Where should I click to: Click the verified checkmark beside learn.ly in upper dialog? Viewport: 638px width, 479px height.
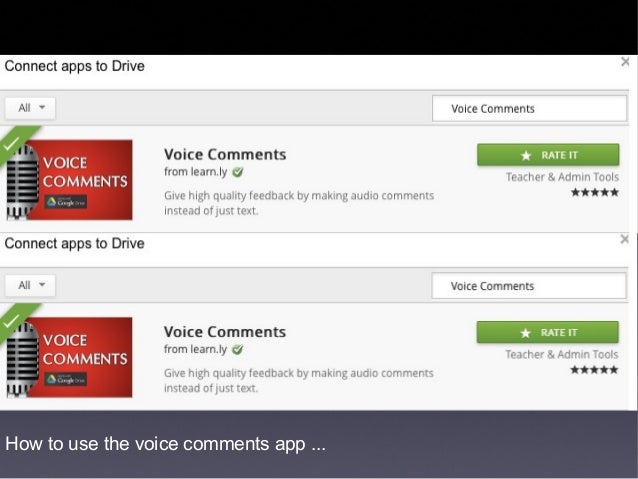click(238, 172)
